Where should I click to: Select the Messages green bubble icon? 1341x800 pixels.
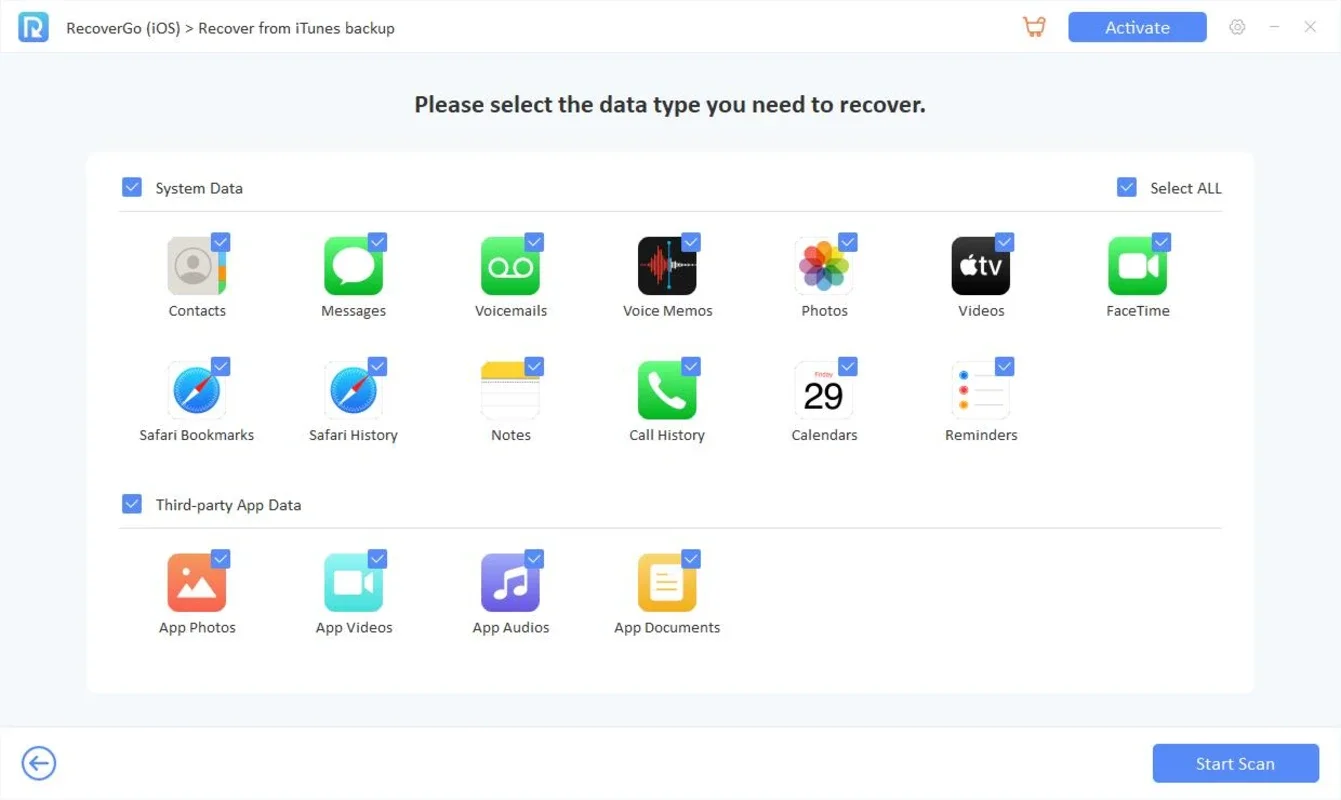(353, 266)
